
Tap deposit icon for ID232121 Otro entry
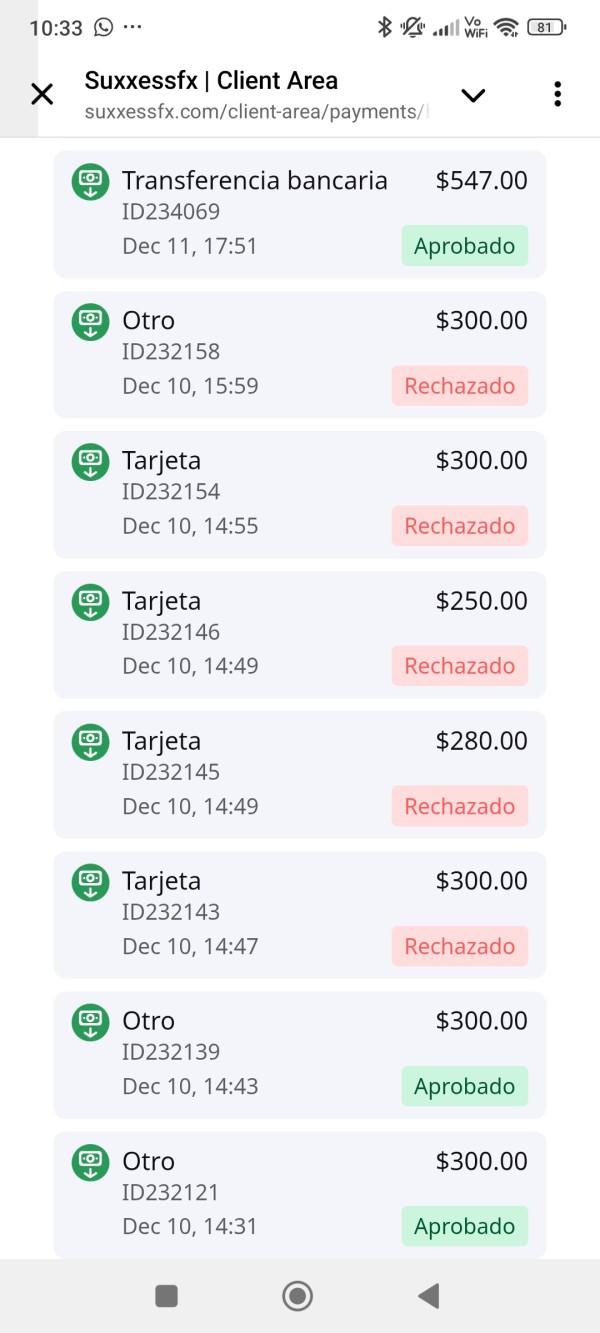(x=90, y=1162)
